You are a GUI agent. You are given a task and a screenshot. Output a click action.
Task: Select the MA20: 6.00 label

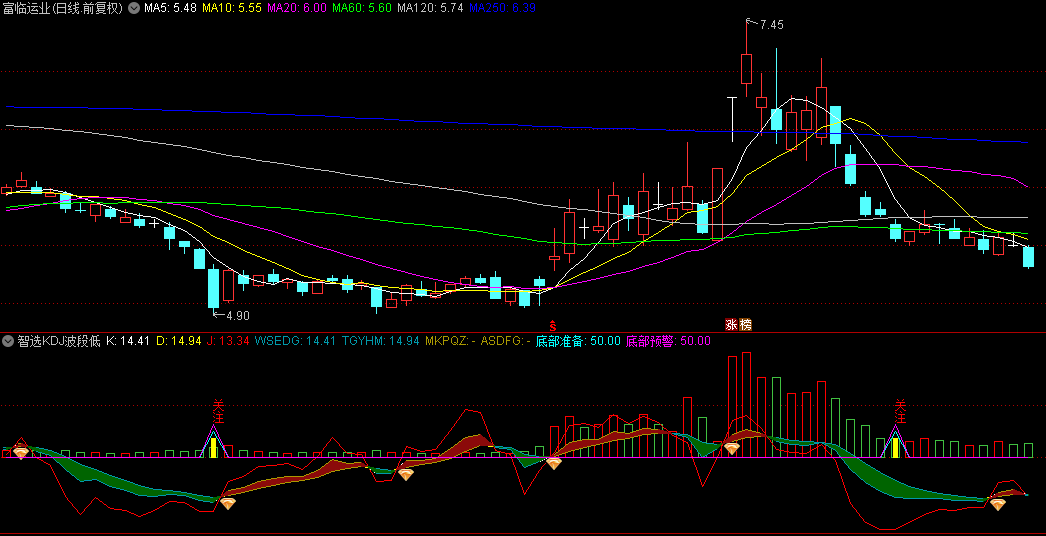(297, 8)
